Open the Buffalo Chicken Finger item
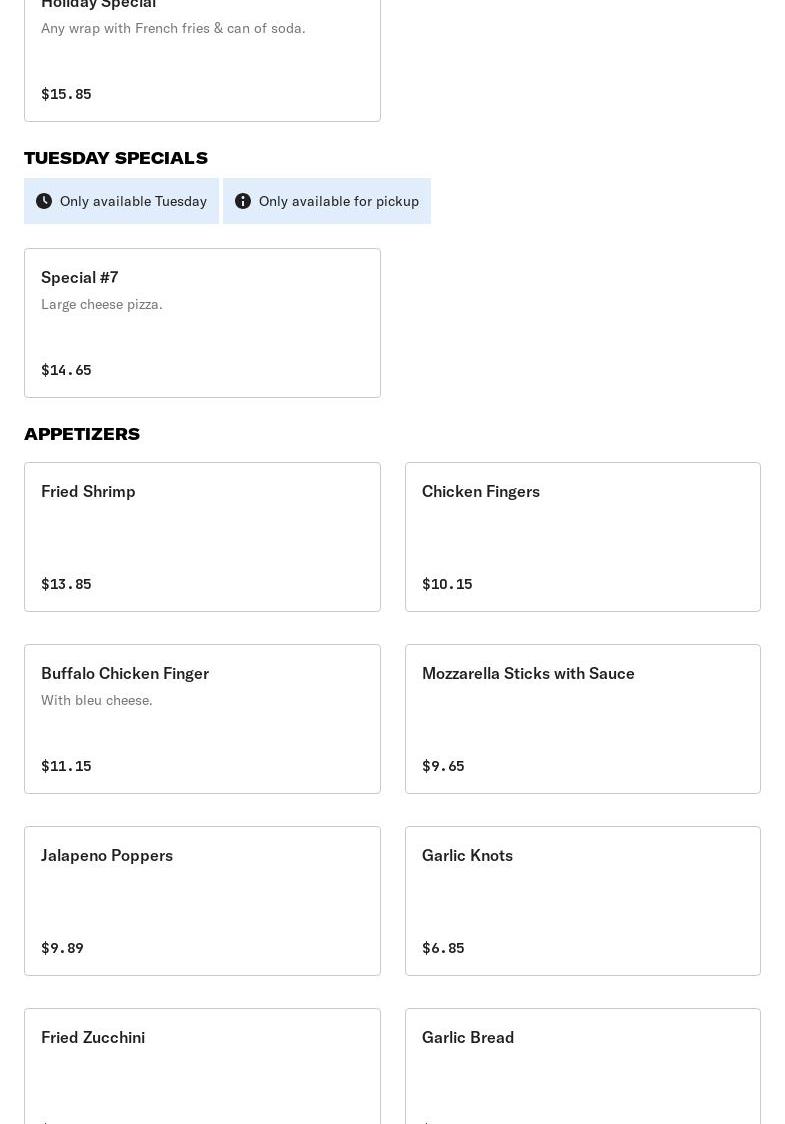This screenshot has width=785, height=1124. coord(202,718)
